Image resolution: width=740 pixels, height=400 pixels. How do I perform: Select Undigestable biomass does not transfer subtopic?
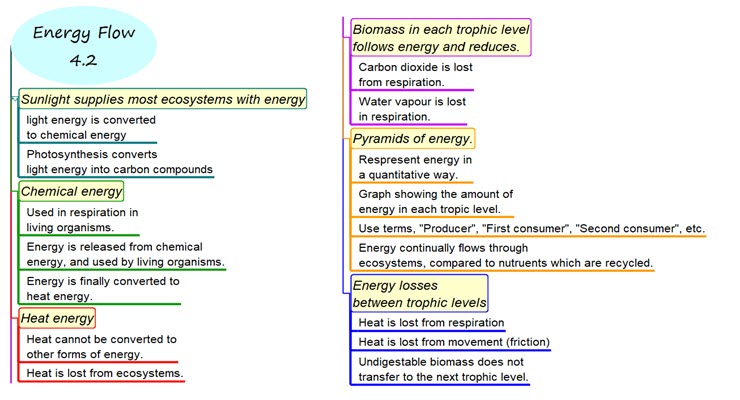point(443,369)
